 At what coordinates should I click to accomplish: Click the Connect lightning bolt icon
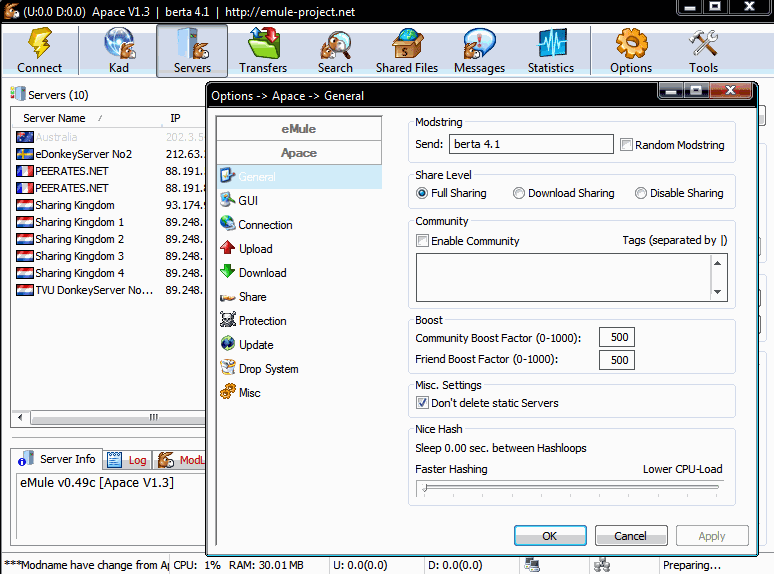click(39, 43)
